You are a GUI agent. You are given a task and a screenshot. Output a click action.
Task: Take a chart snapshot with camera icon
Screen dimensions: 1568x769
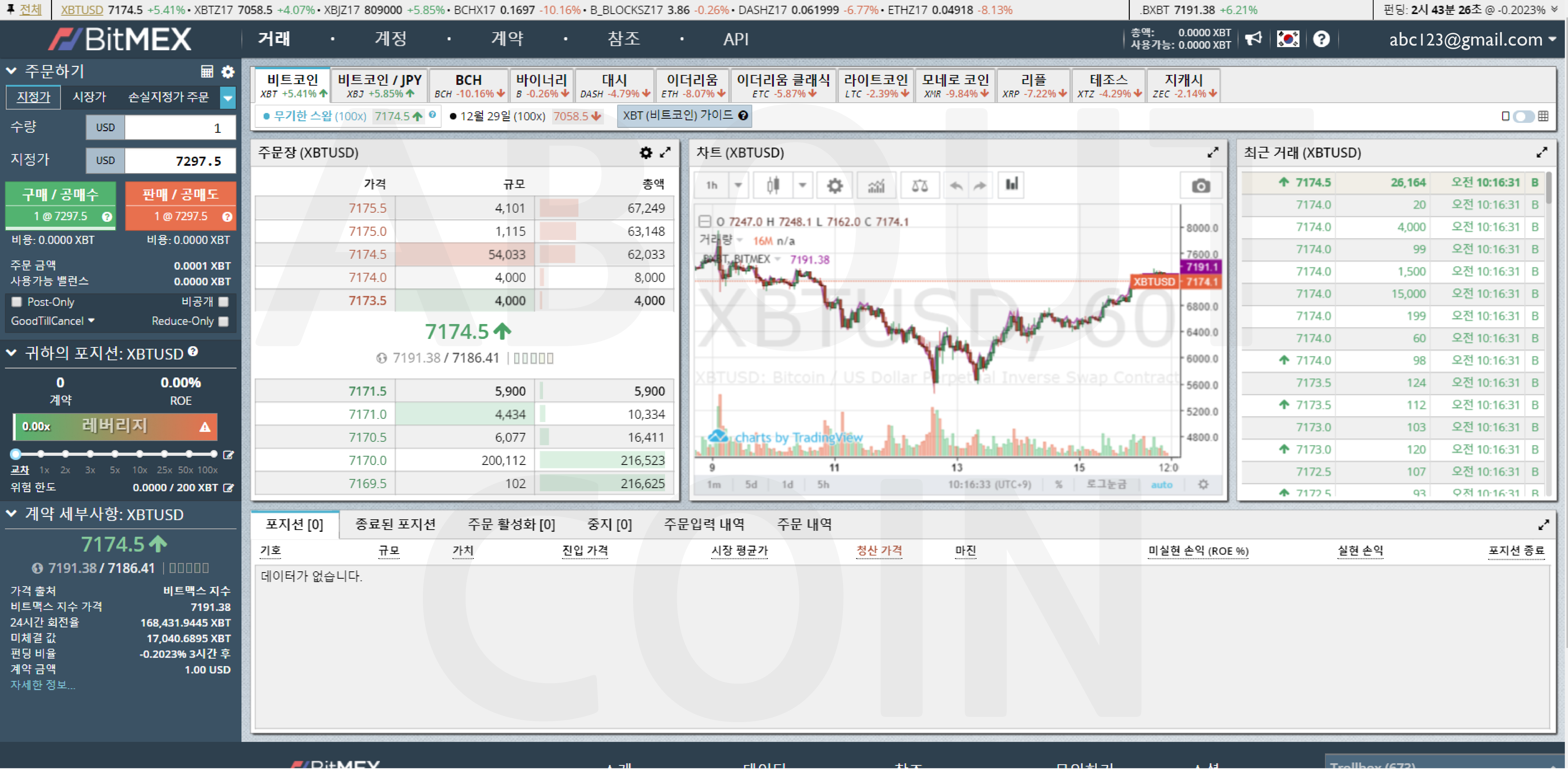click(x=1201, y=186)
